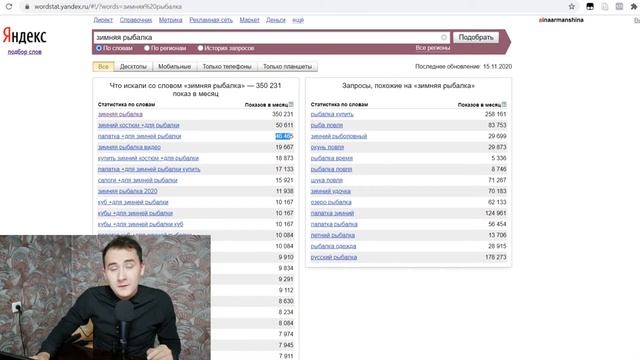Reload the page with browser refresh icon

(9, 7)
